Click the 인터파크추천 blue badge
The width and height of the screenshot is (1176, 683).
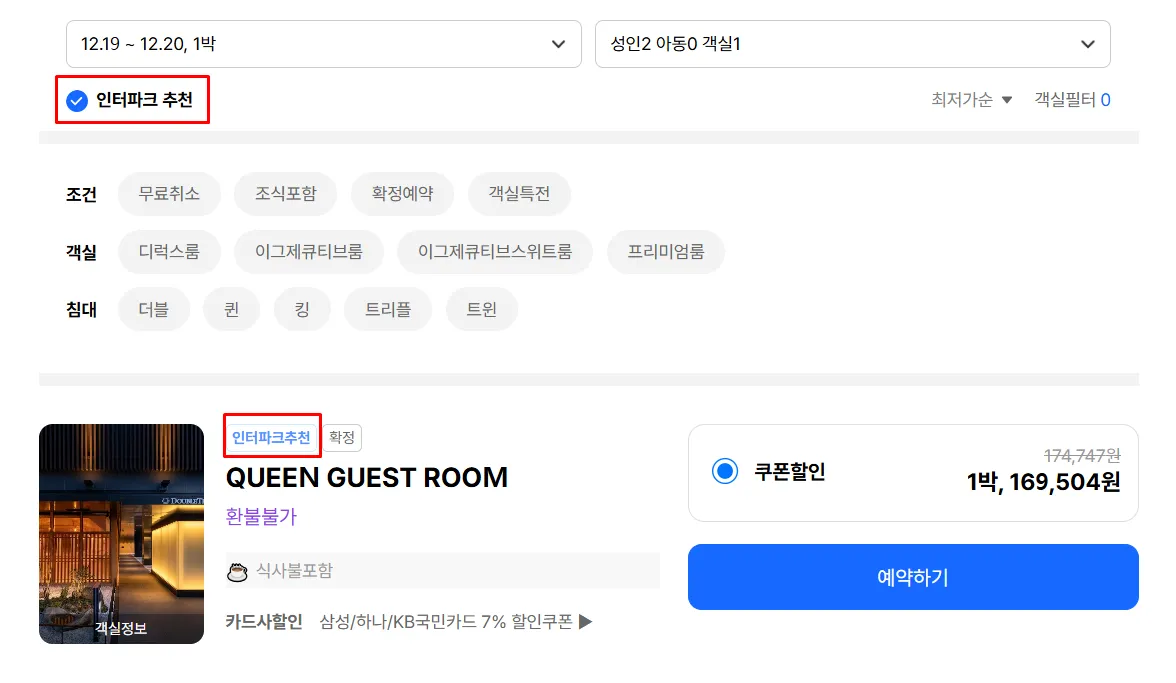272,438
